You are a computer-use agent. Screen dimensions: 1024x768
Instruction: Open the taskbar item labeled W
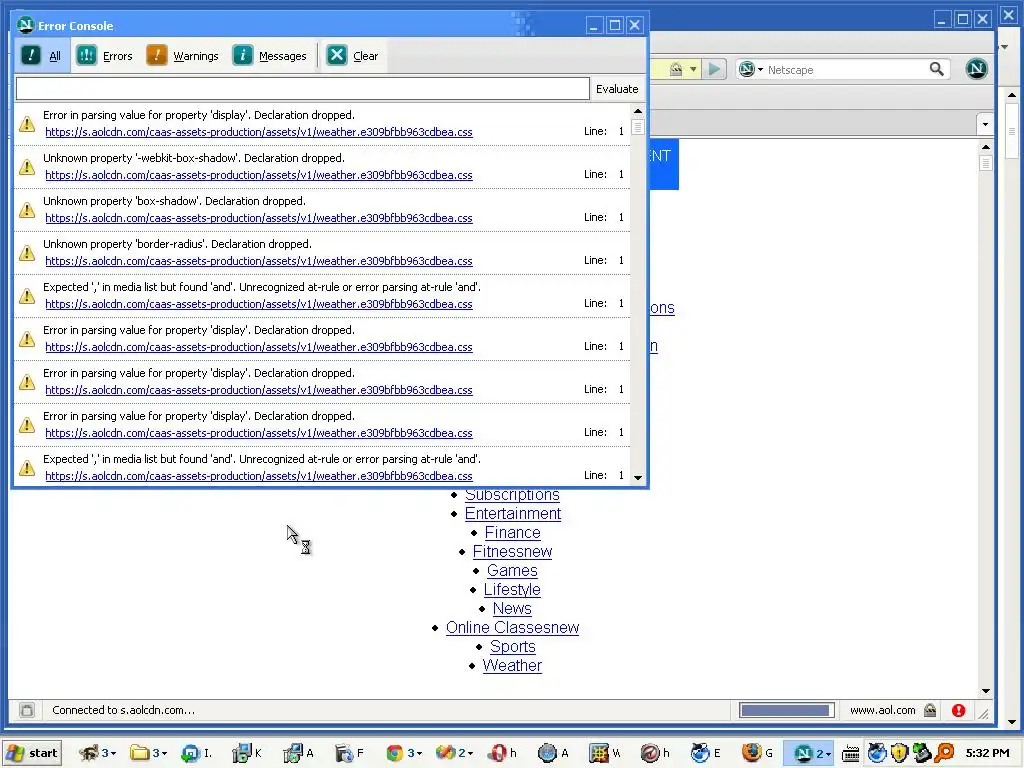pos(605,754)
